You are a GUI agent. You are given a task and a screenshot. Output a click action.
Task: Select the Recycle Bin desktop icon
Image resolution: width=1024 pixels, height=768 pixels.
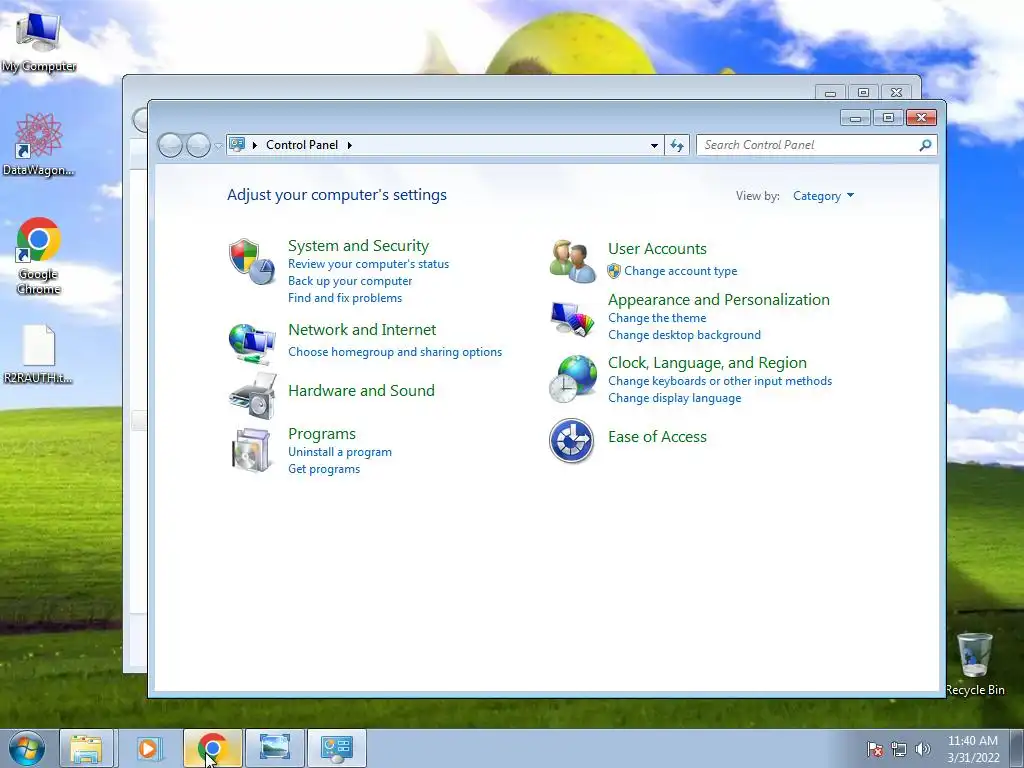975,664
